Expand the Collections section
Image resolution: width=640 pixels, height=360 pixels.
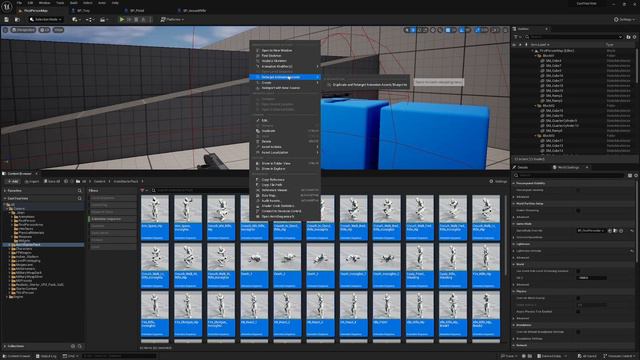[x=5, y=346]
